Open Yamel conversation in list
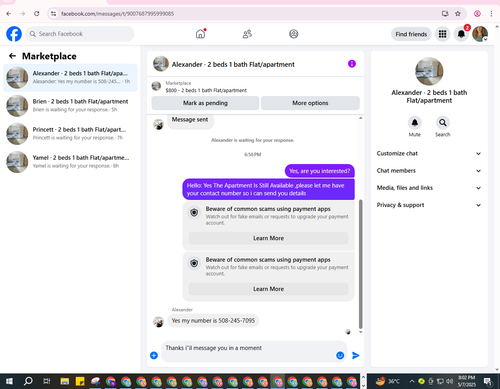 [x=70, y=162]
